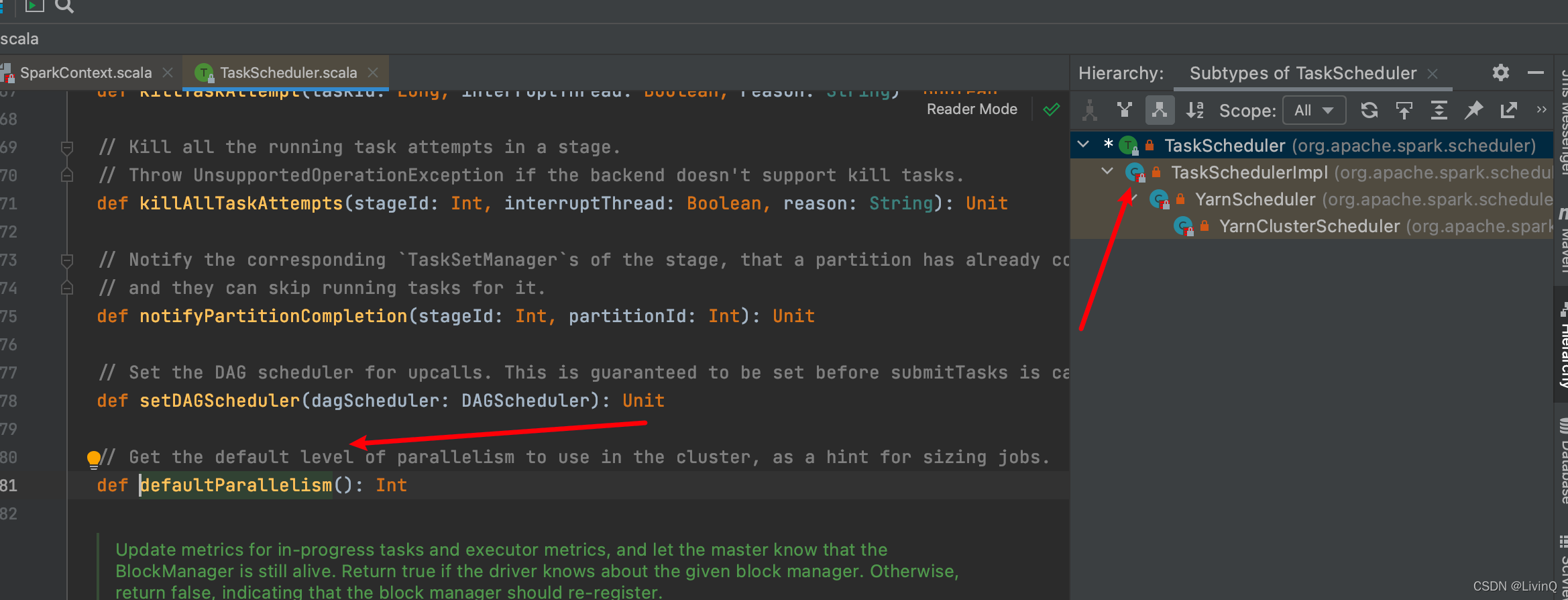Select YarnClusterScheduler in hierarchy tree
This screenshot has width=1568, height=600.
click(x=1312, y=226)
